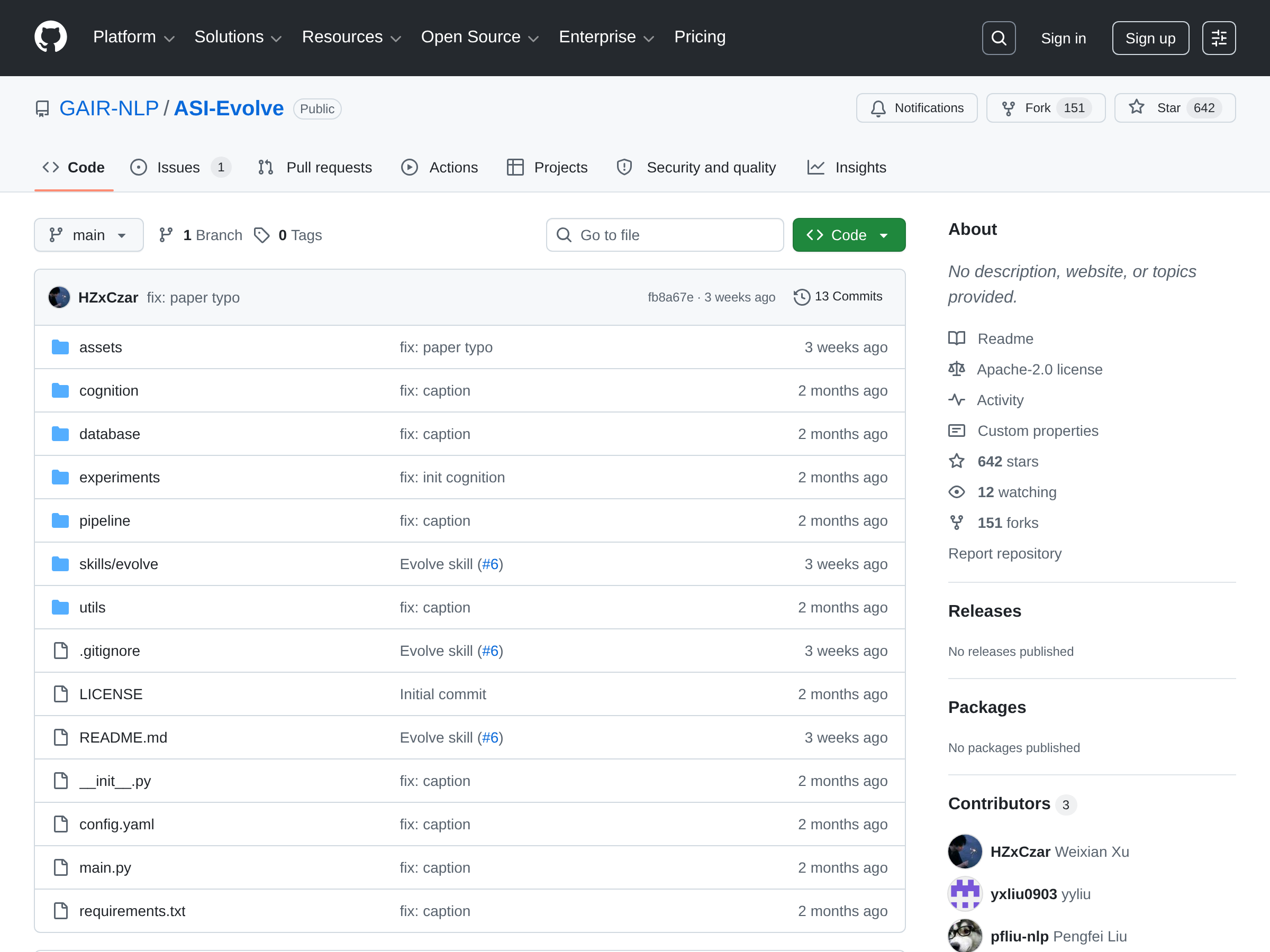Click the Apache-2.0 license scale icon
This screenshot has height=952, width=1270.
pyautogui.click(x=957, y=369)
